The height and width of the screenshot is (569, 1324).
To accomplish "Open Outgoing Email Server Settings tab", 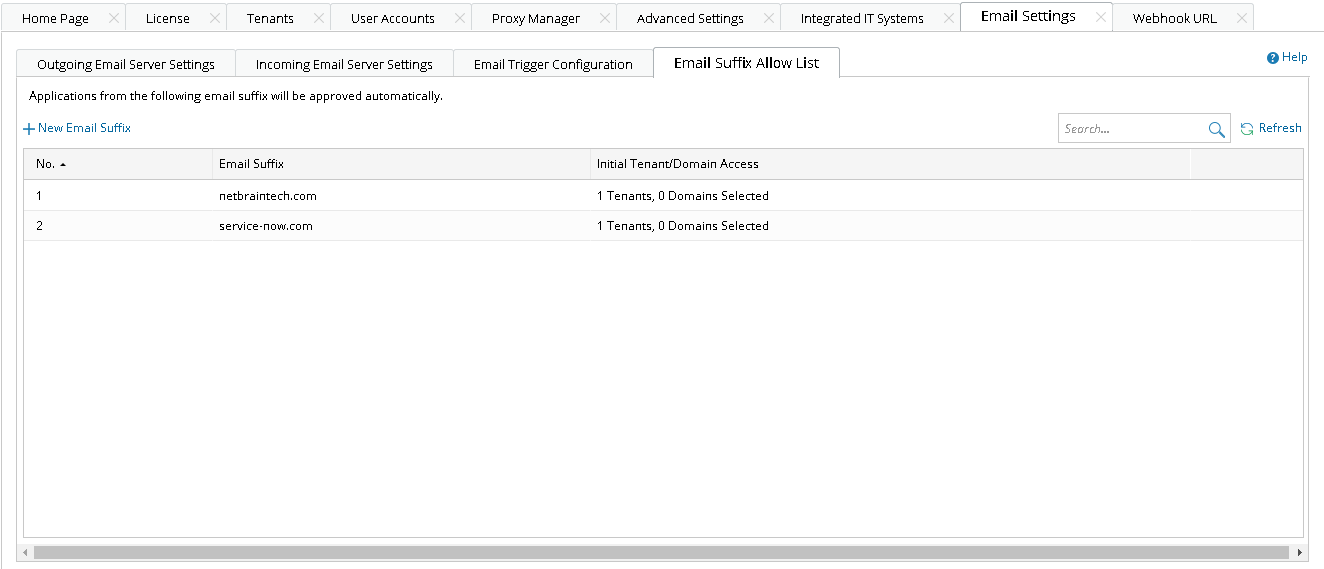I will [x=126, y=64].
